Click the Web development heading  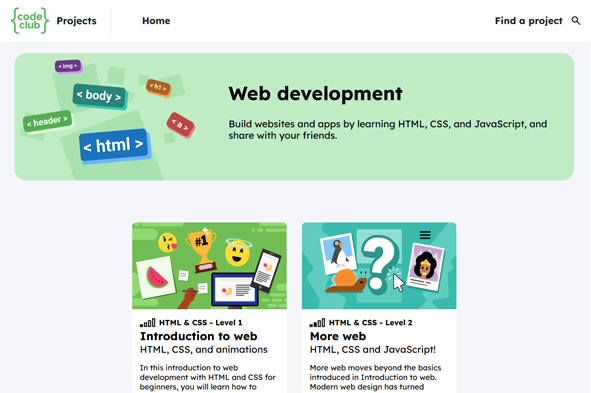pyautogui.click(x=315, y=93)
